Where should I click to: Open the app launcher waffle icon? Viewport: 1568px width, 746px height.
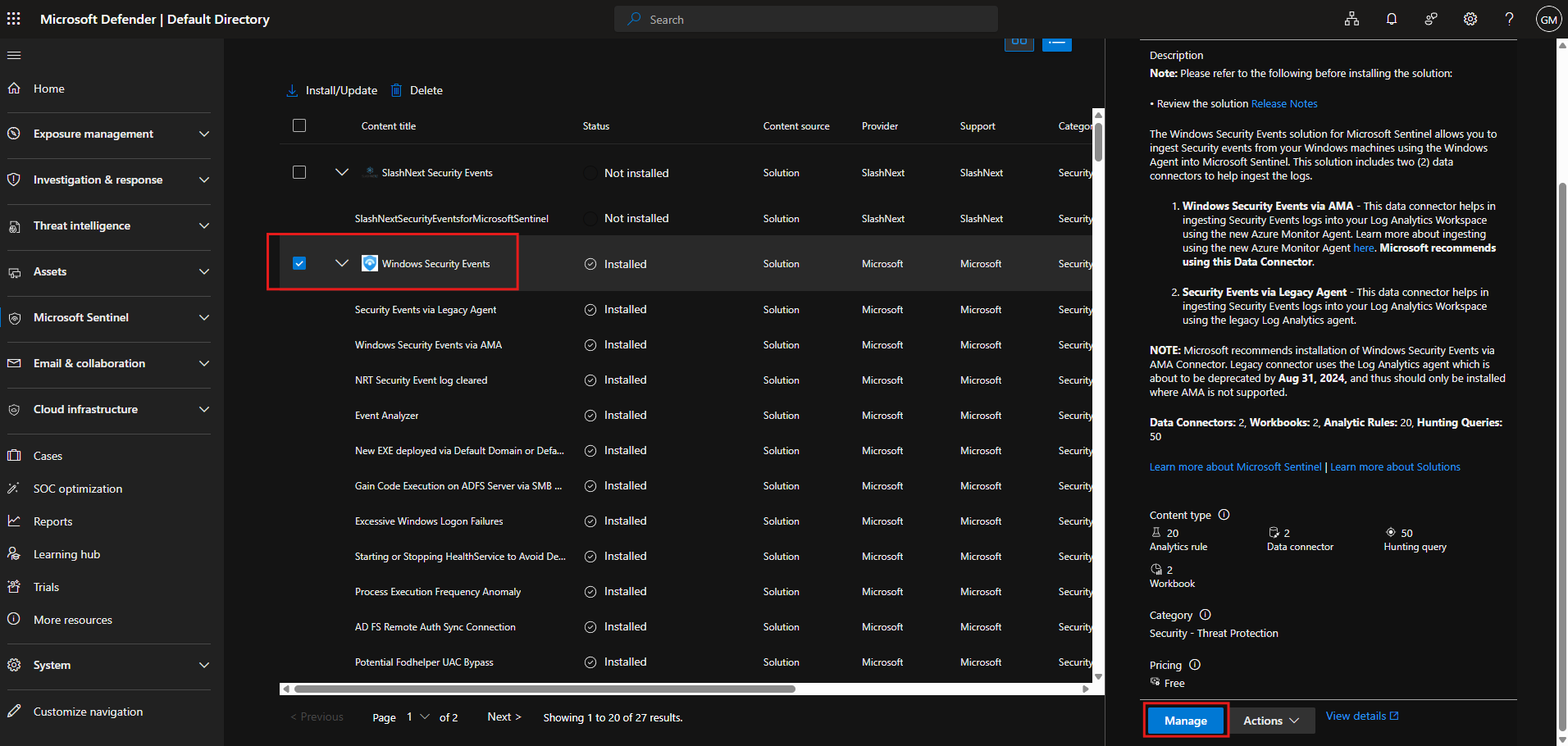[14, 19]
